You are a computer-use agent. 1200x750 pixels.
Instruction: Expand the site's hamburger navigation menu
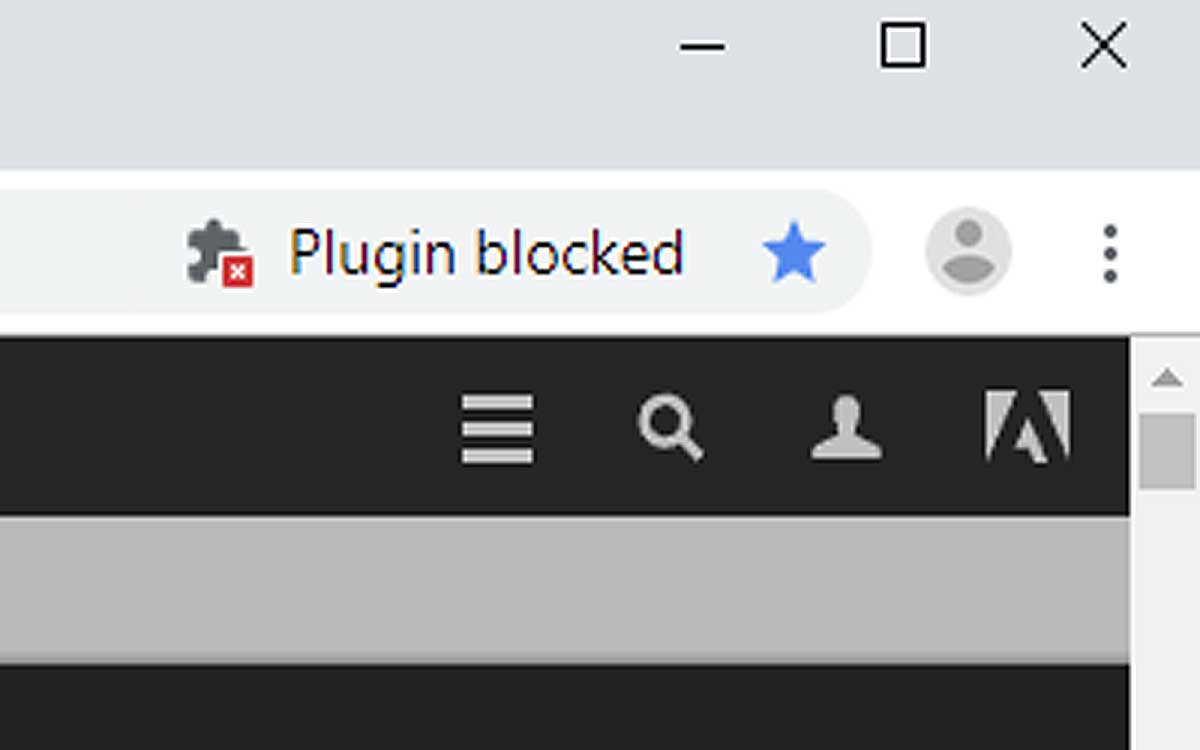pos(497,429)
